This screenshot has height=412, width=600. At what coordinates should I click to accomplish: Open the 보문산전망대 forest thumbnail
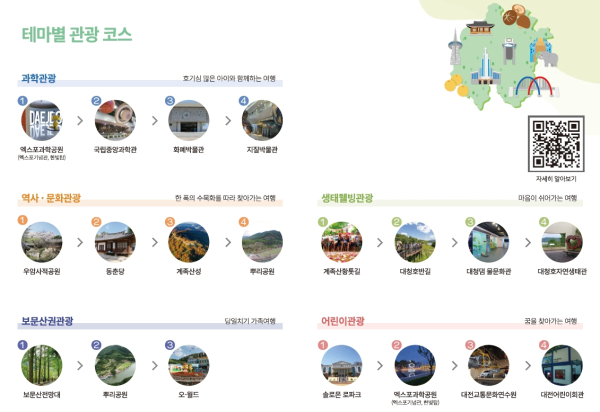click(x=41, y=366)
